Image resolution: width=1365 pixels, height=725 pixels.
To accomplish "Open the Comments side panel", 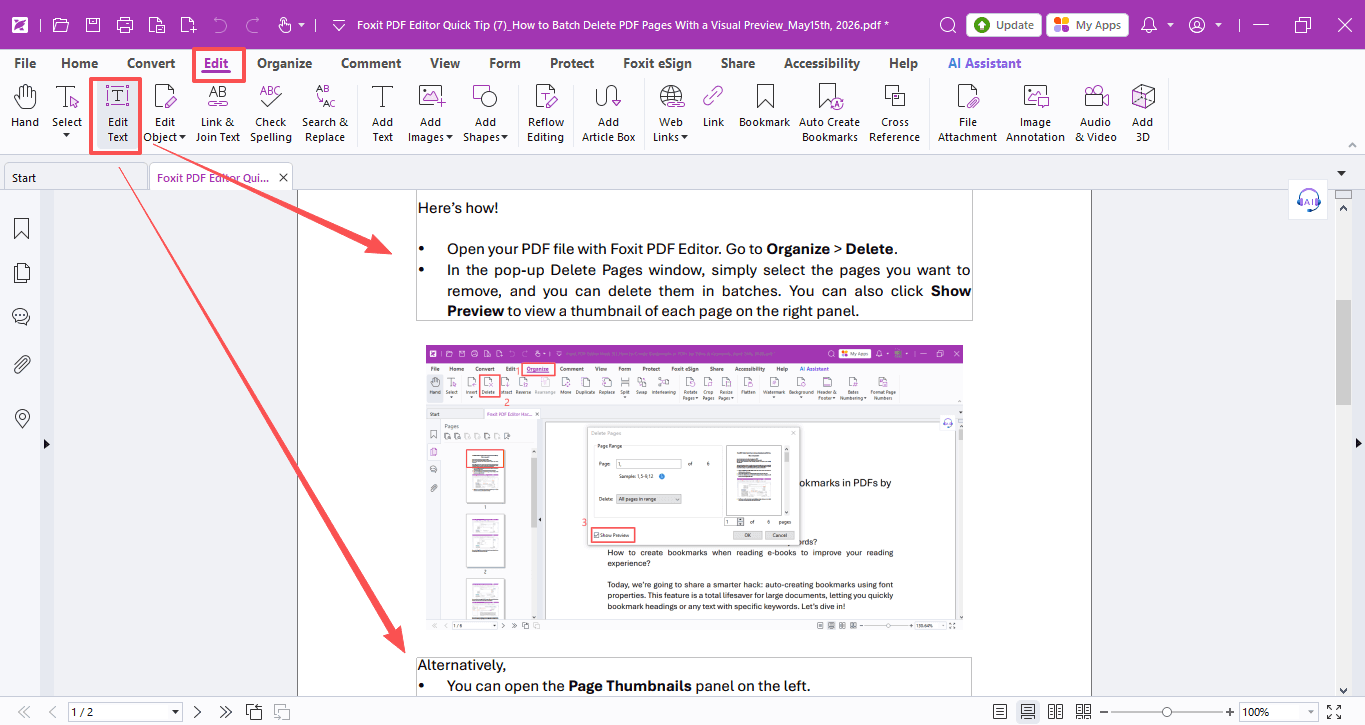I will pos(21,317).
